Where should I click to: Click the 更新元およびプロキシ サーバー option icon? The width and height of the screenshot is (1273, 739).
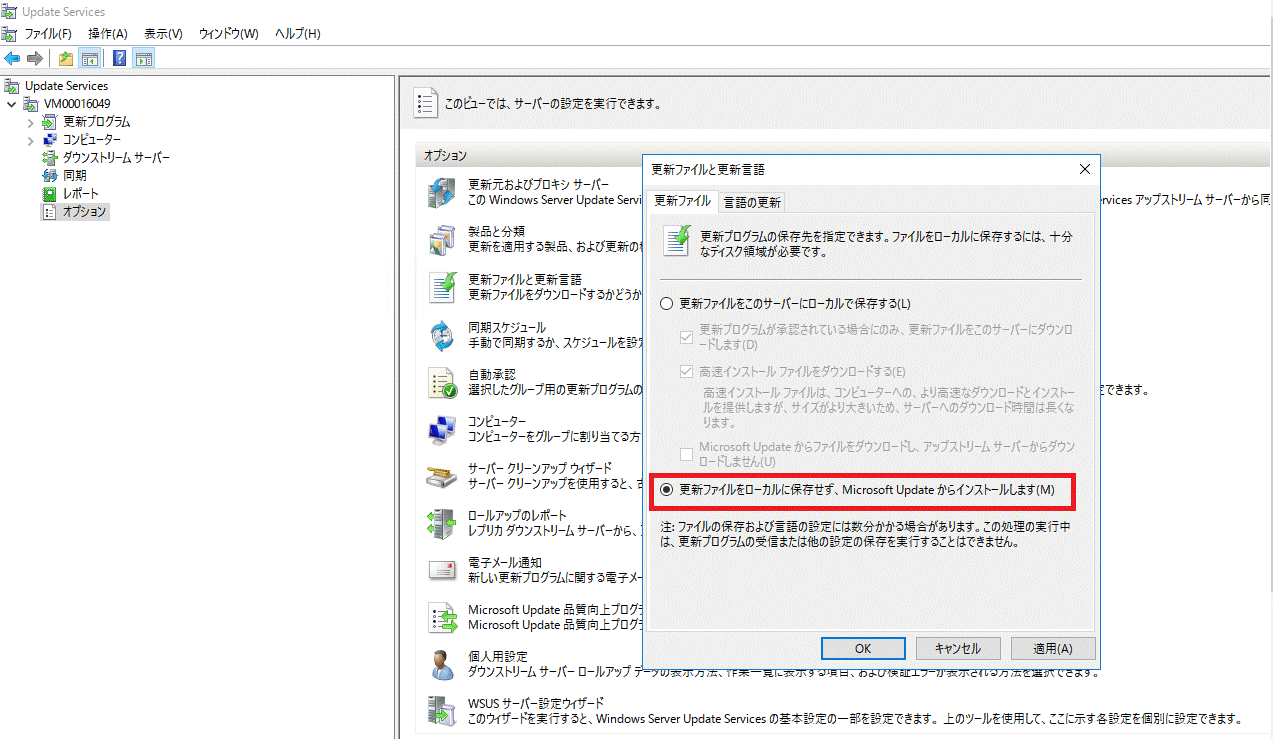(x=442, y=192)
